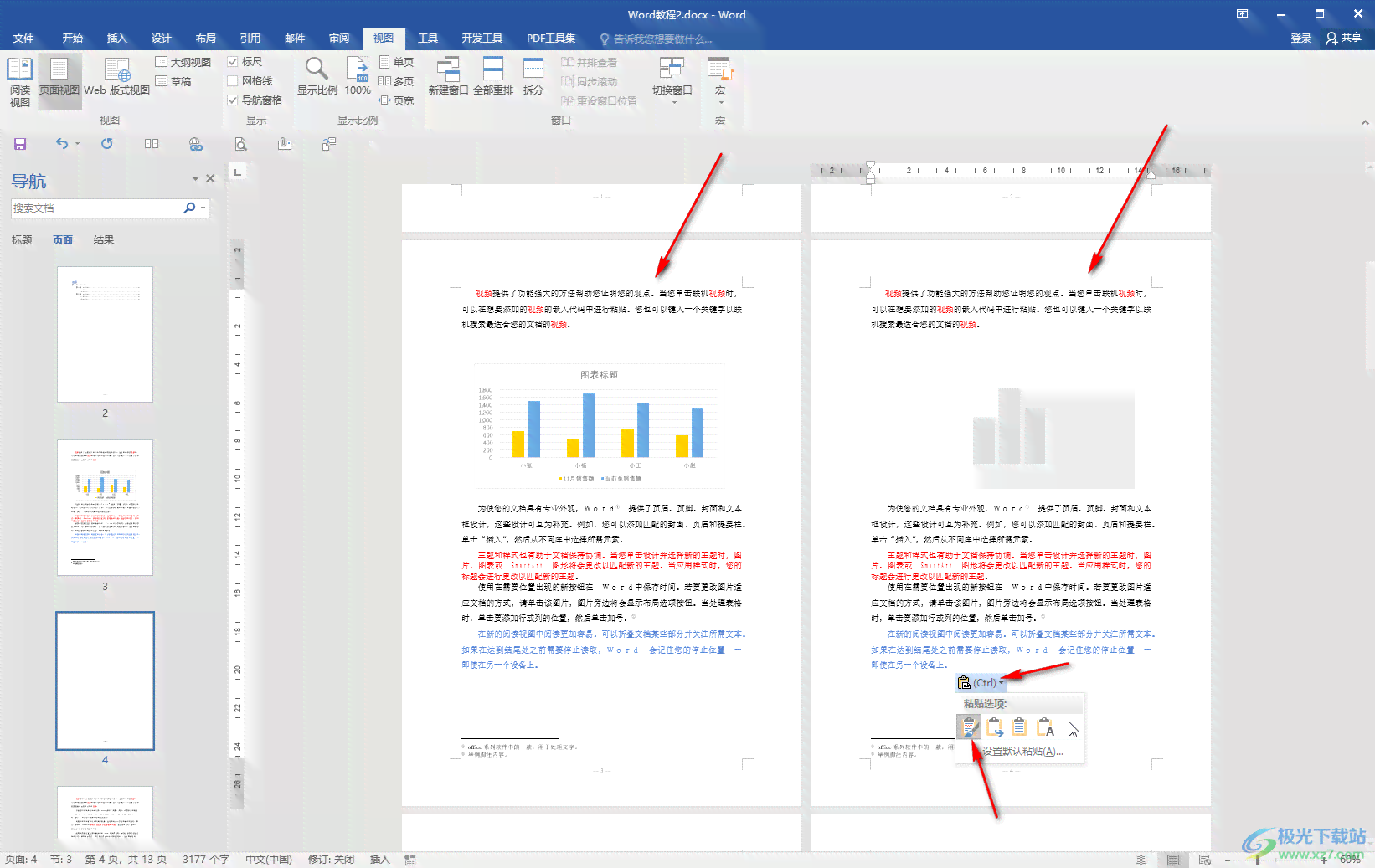Choose Keep Source Formatting paste option
The image size is (1375, 868).
pos(969,727)
